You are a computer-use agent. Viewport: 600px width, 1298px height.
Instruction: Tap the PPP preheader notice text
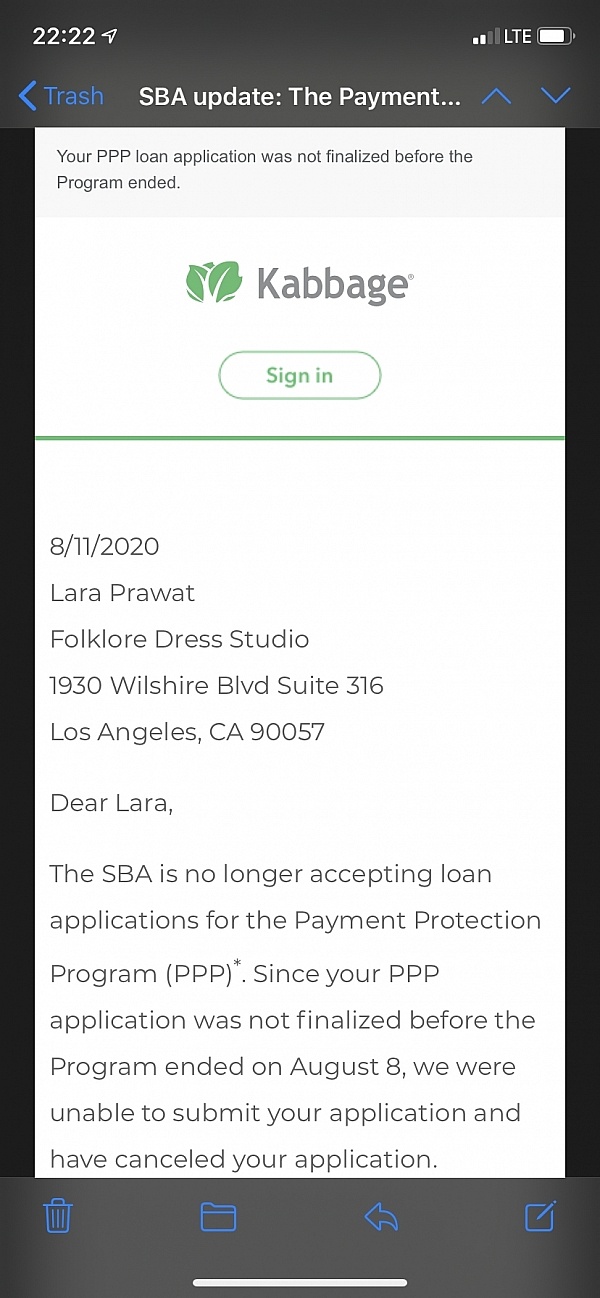click(264, 169)
